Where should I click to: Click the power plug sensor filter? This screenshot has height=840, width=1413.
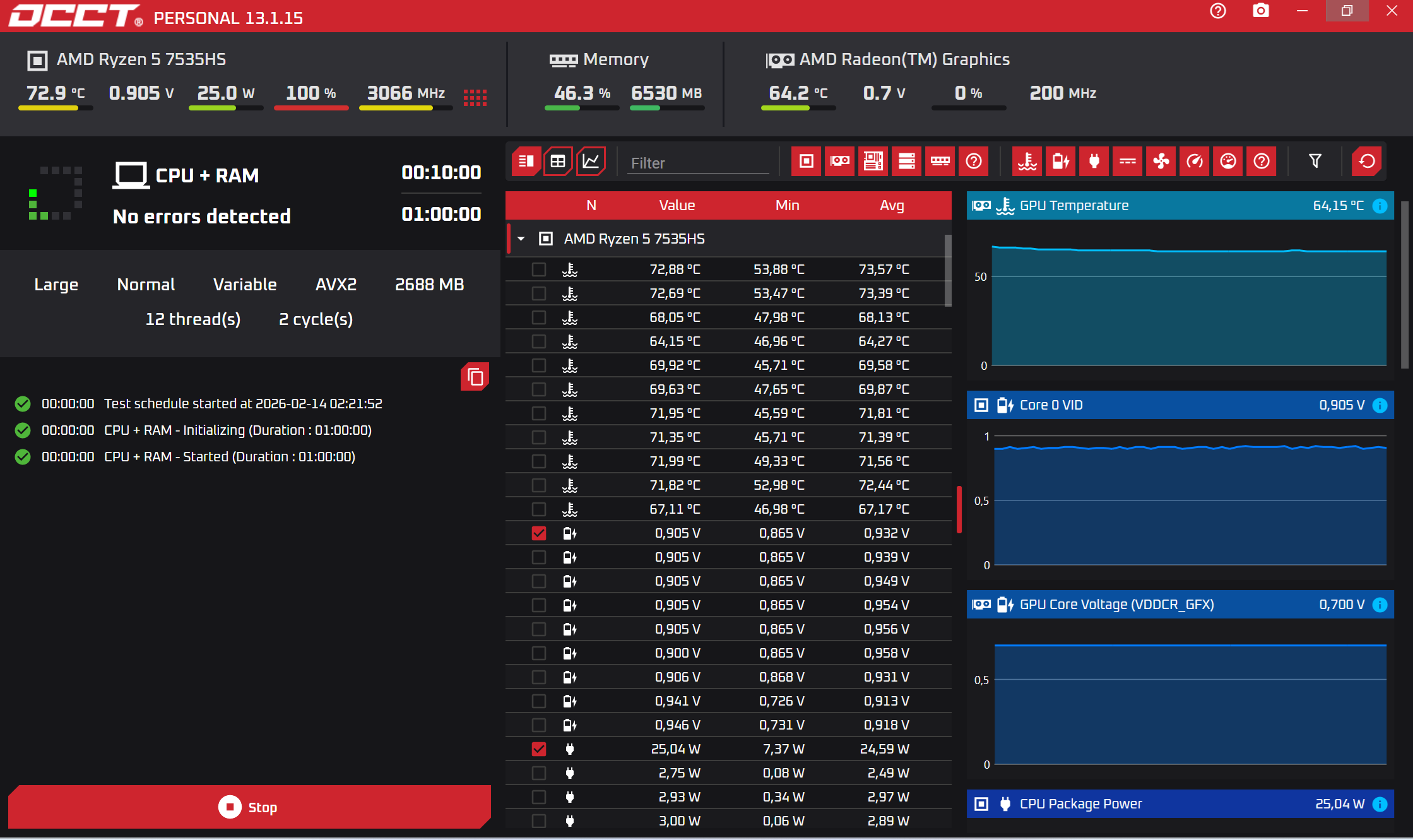click(1094, 162)
